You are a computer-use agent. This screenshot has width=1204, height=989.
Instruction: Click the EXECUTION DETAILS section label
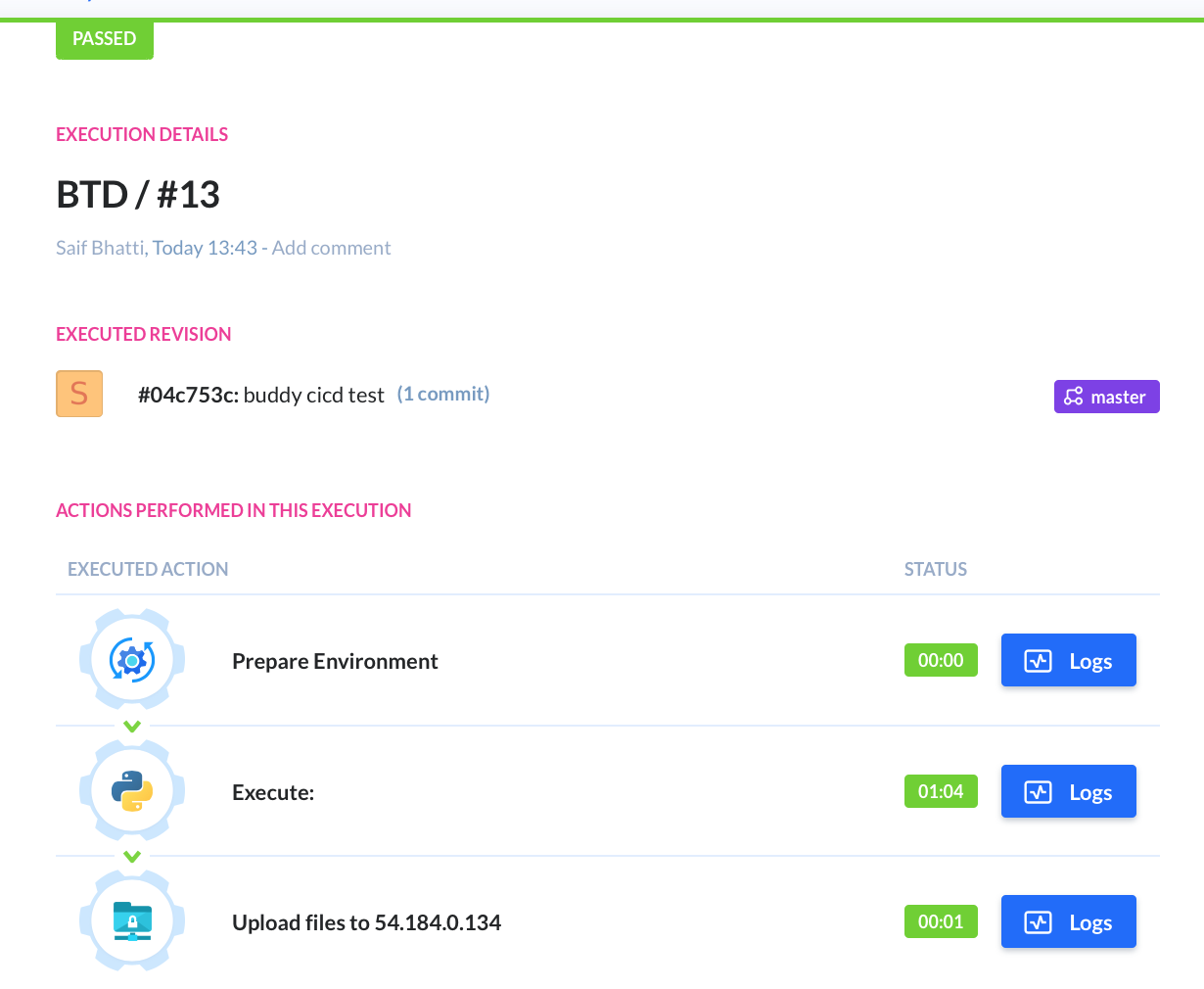click(x=142, y=134)
